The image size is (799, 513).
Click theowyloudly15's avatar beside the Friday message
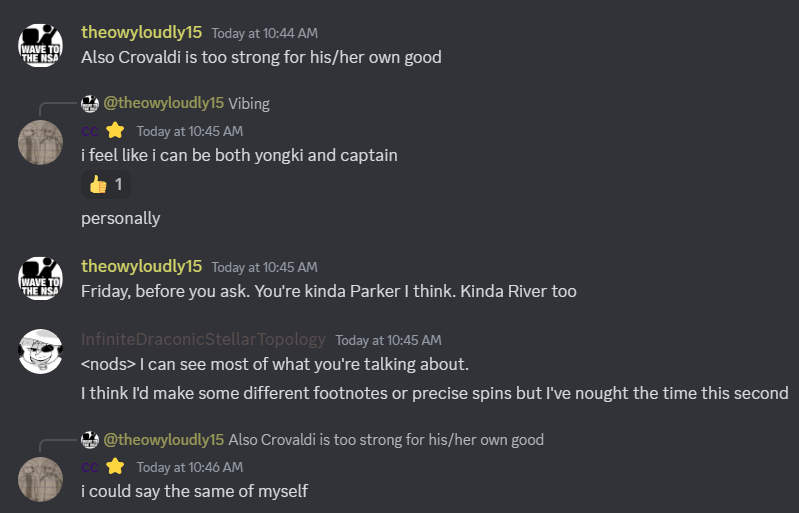click(x=41, y=279)
